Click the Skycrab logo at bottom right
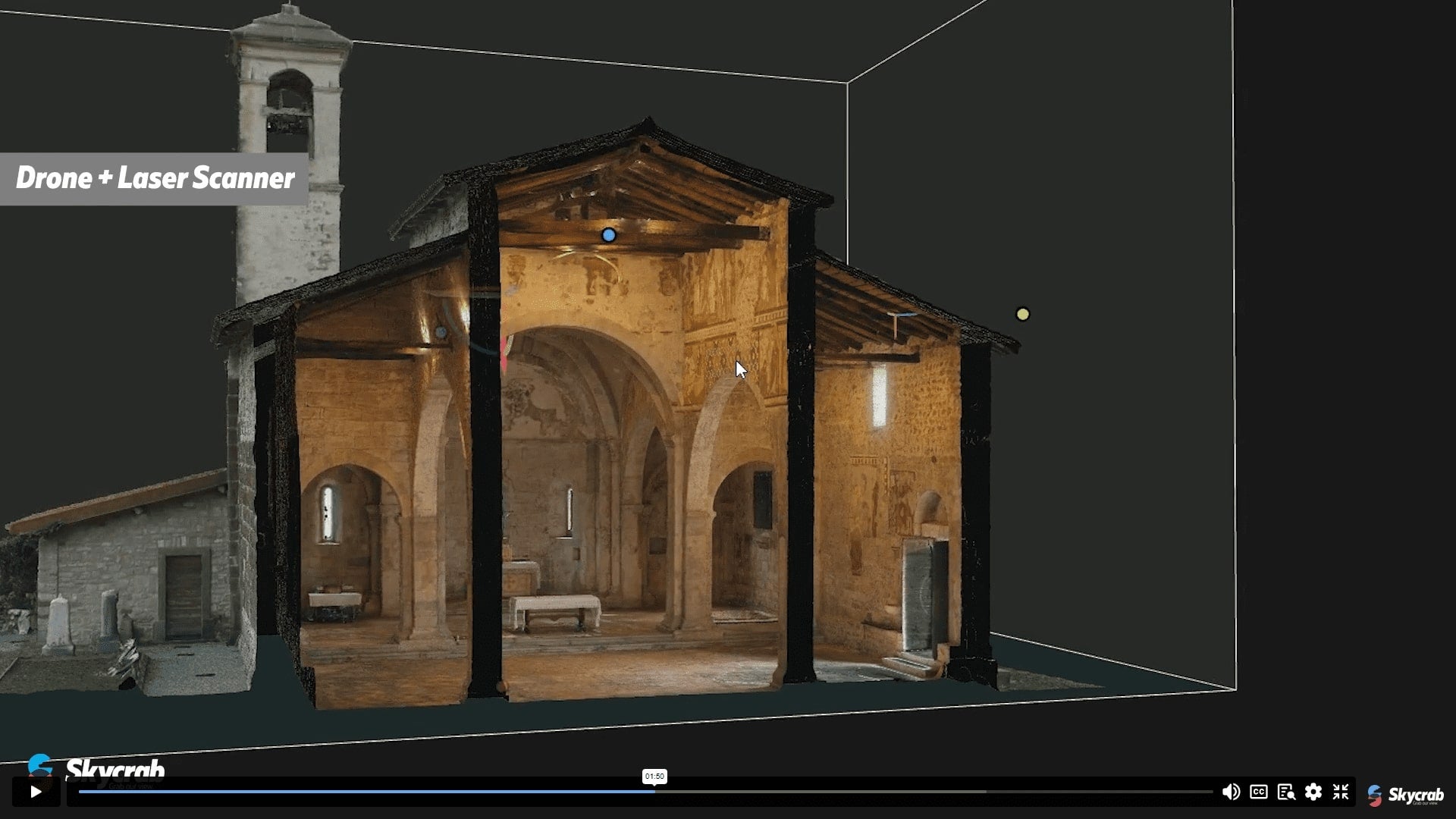1456x819 pixels. tap(1406, 795)
